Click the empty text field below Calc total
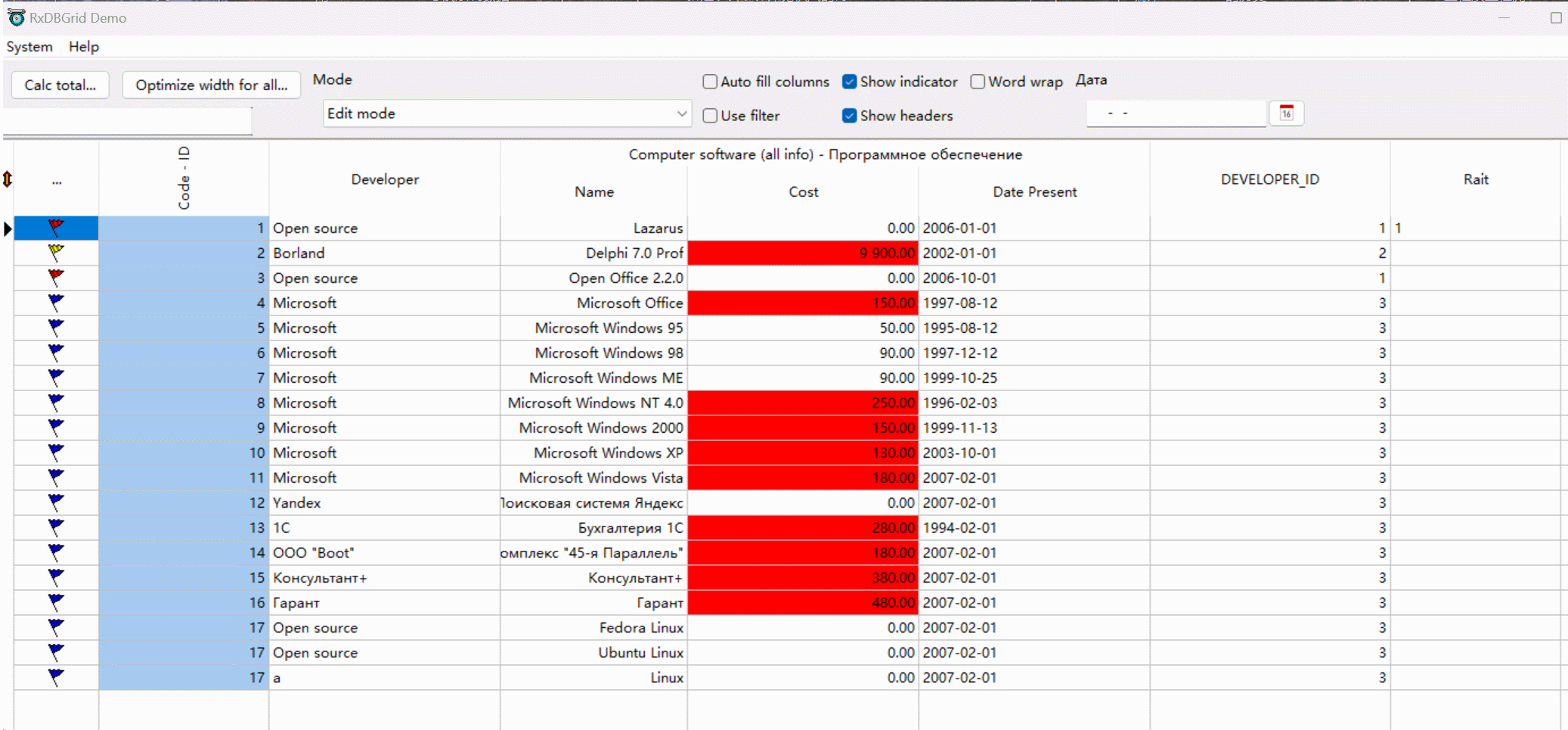 pyautogui.click(x=127, y=121)
